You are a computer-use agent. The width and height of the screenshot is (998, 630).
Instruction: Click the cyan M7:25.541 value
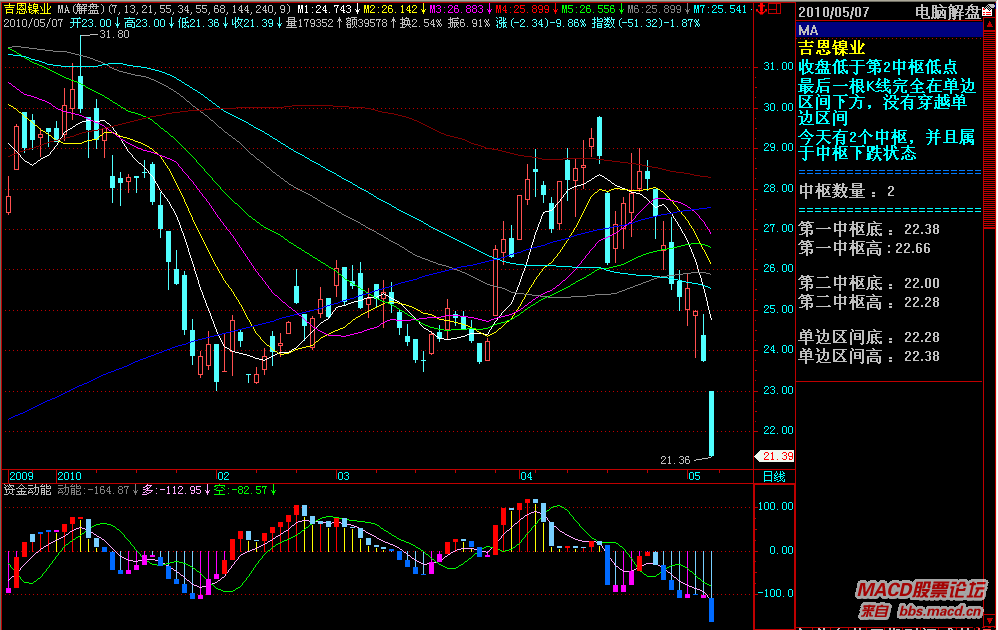point(720,9)
